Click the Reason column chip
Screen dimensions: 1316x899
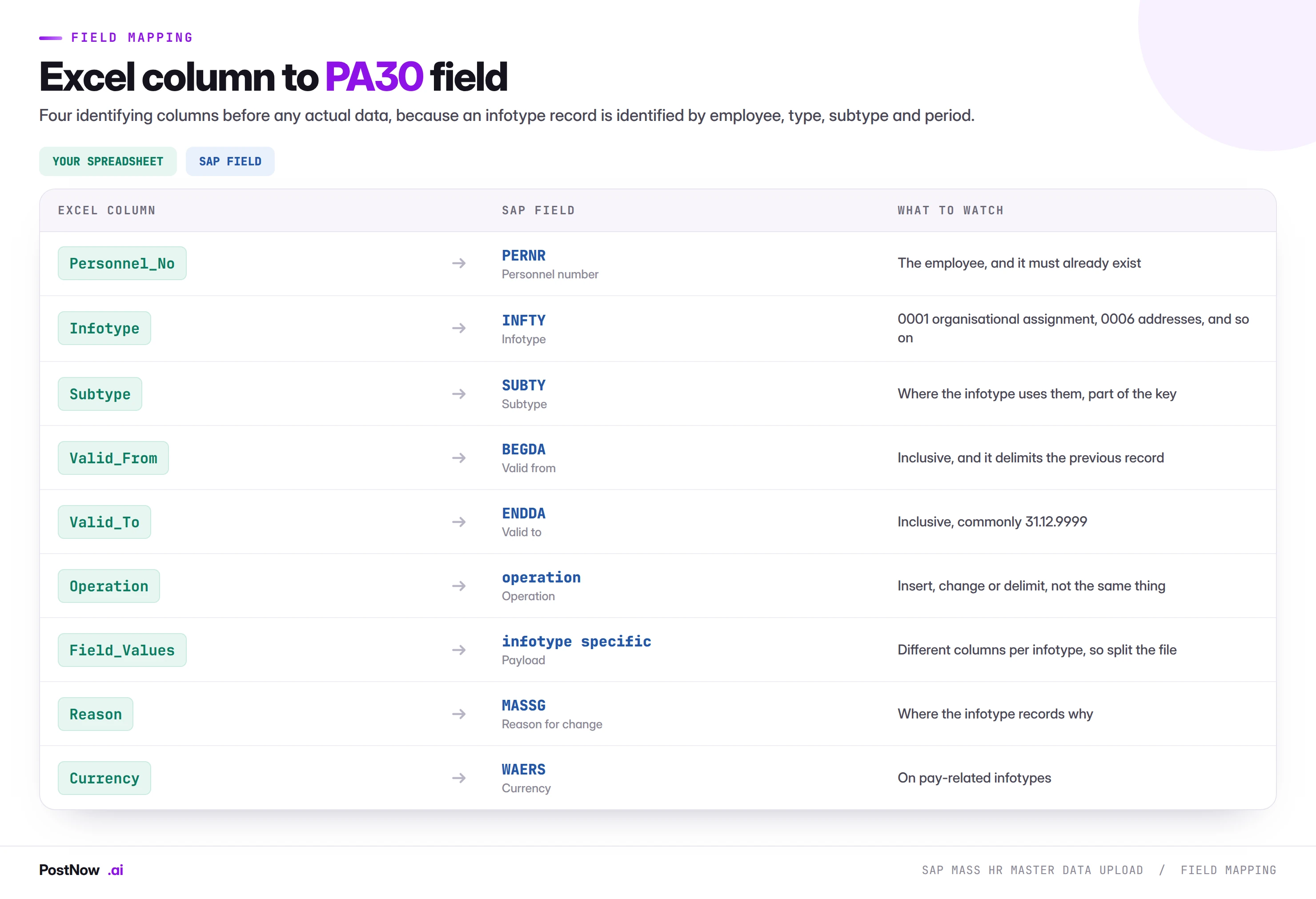pyautogui.click(x=95, y=714)
